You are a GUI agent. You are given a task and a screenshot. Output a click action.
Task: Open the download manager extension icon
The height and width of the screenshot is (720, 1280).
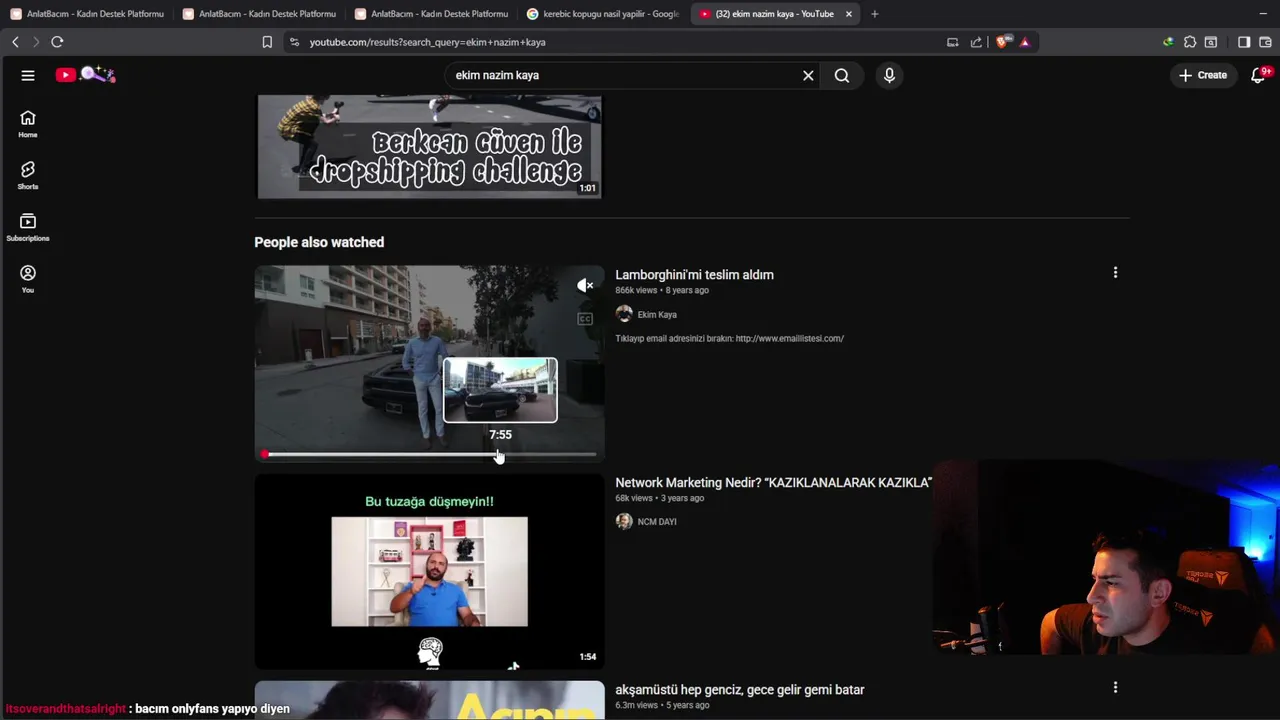1168,42
